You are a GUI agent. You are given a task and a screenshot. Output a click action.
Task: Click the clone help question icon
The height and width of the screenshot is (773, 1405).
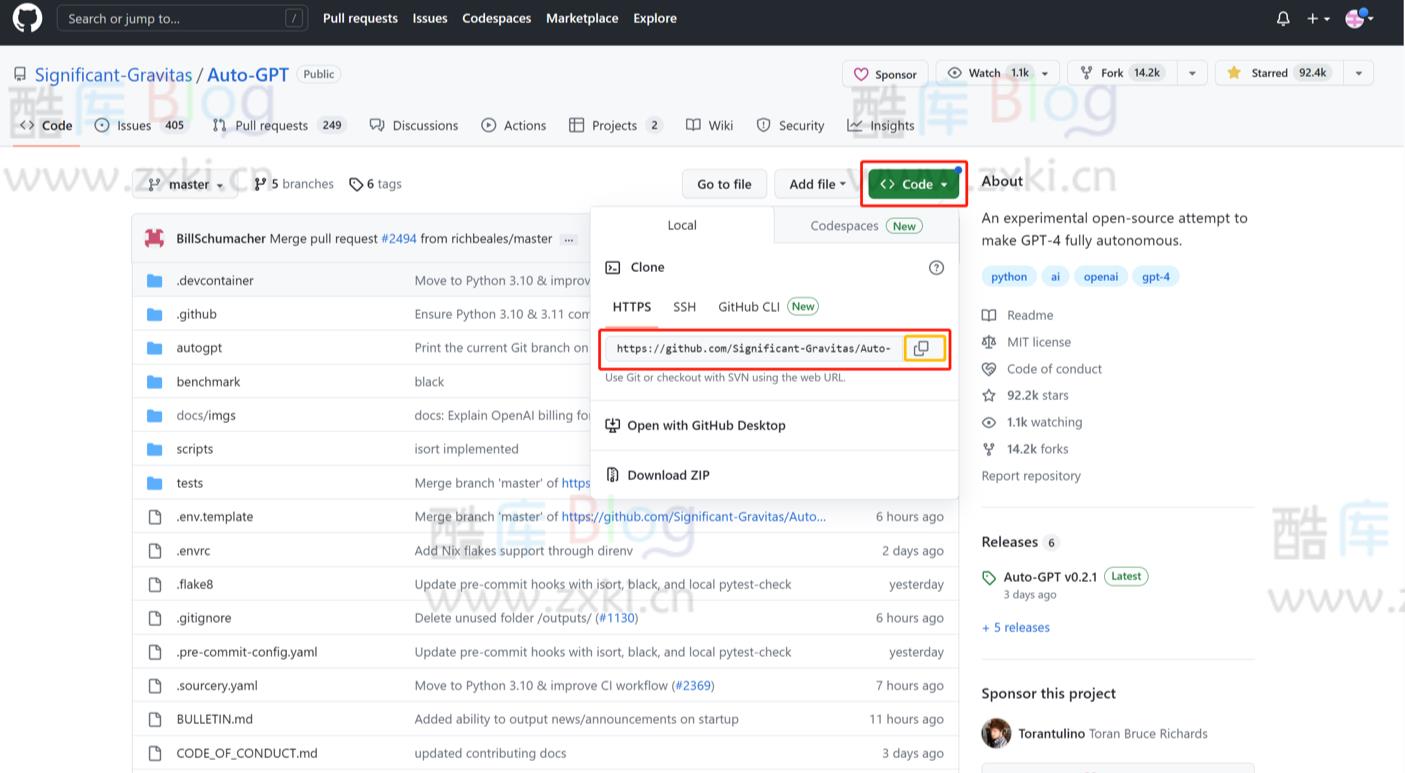click(936, 267)
